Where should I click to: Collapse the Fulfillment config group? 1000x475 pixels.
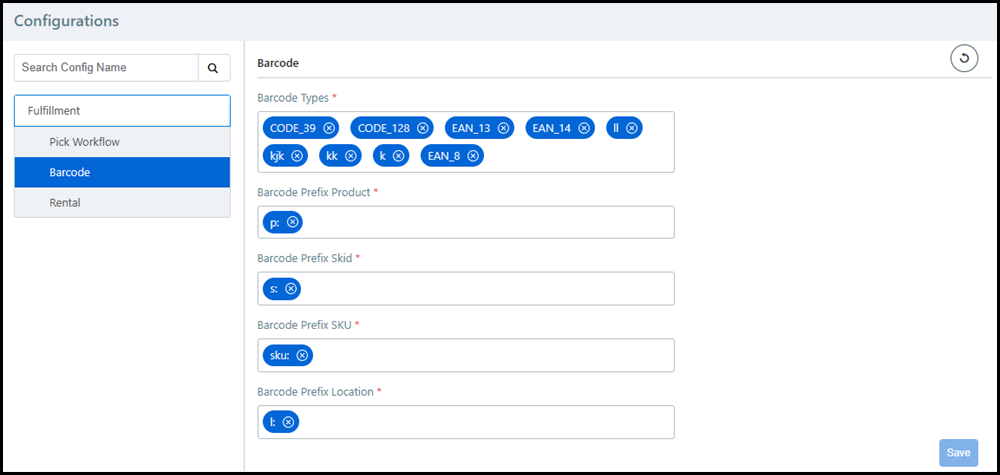click(x=122, y=111)
